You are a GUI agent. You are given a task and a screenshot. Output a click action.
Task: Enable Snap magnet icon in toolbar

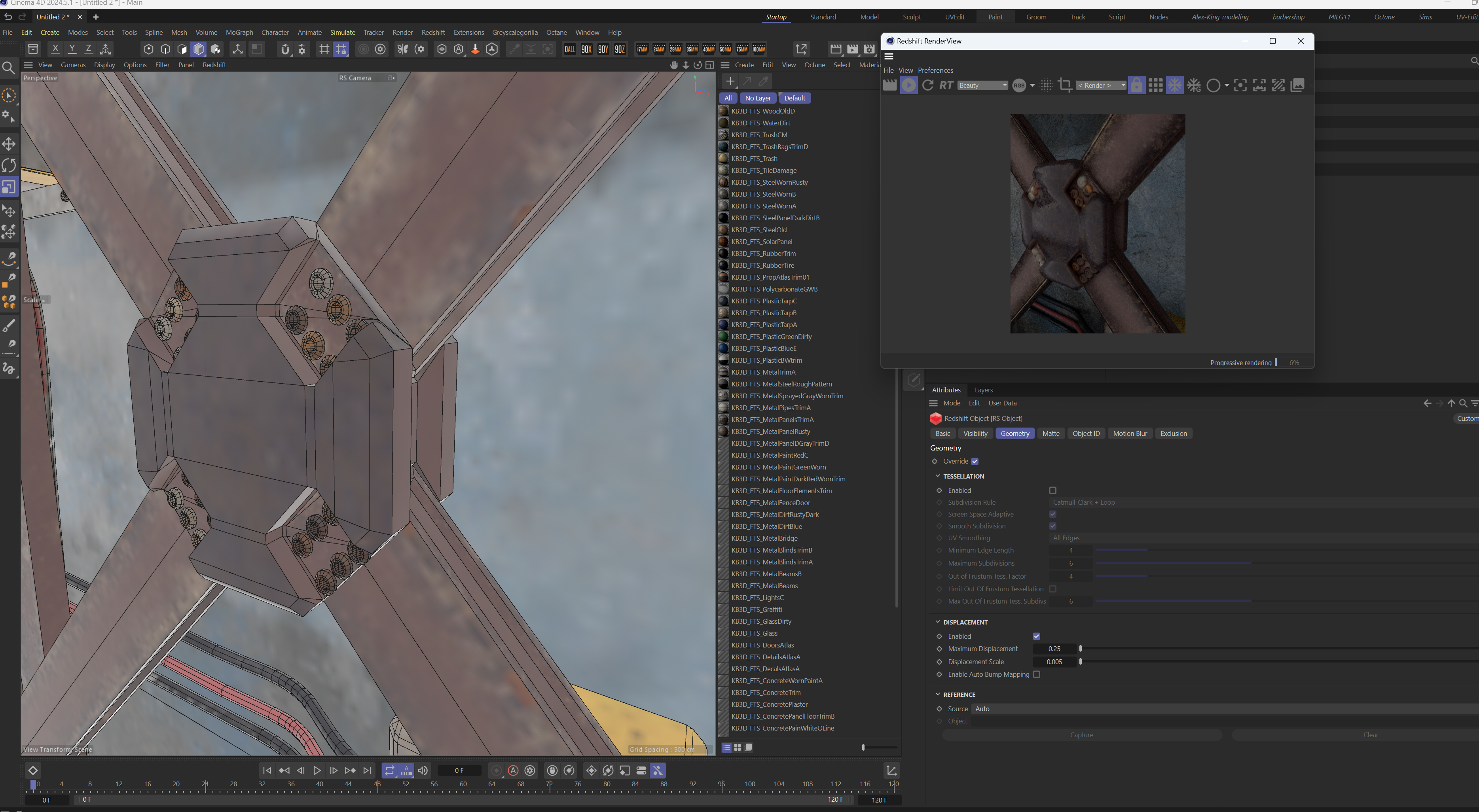point(285,49)
